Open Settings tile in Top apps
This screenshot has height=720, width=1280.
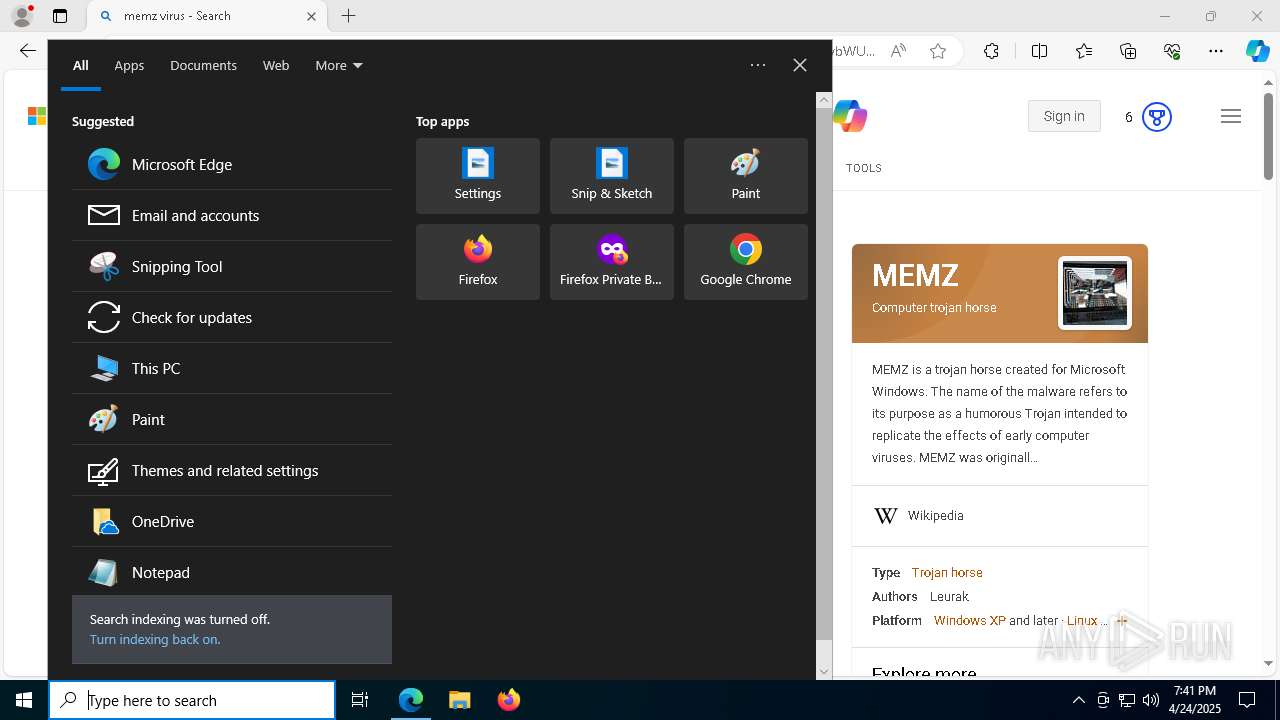pyautogui.click(x=478, y=176)
